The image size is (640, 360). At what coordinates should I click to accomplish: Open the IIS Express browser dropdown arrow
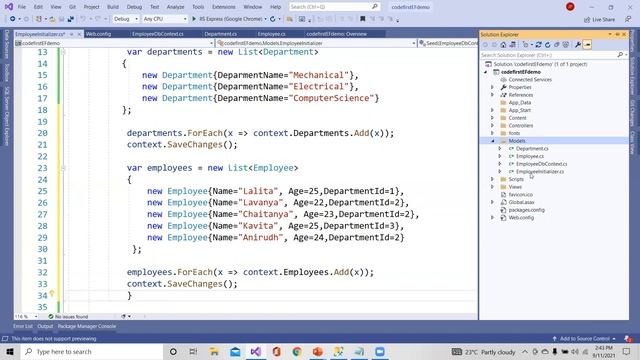point(265,19)
